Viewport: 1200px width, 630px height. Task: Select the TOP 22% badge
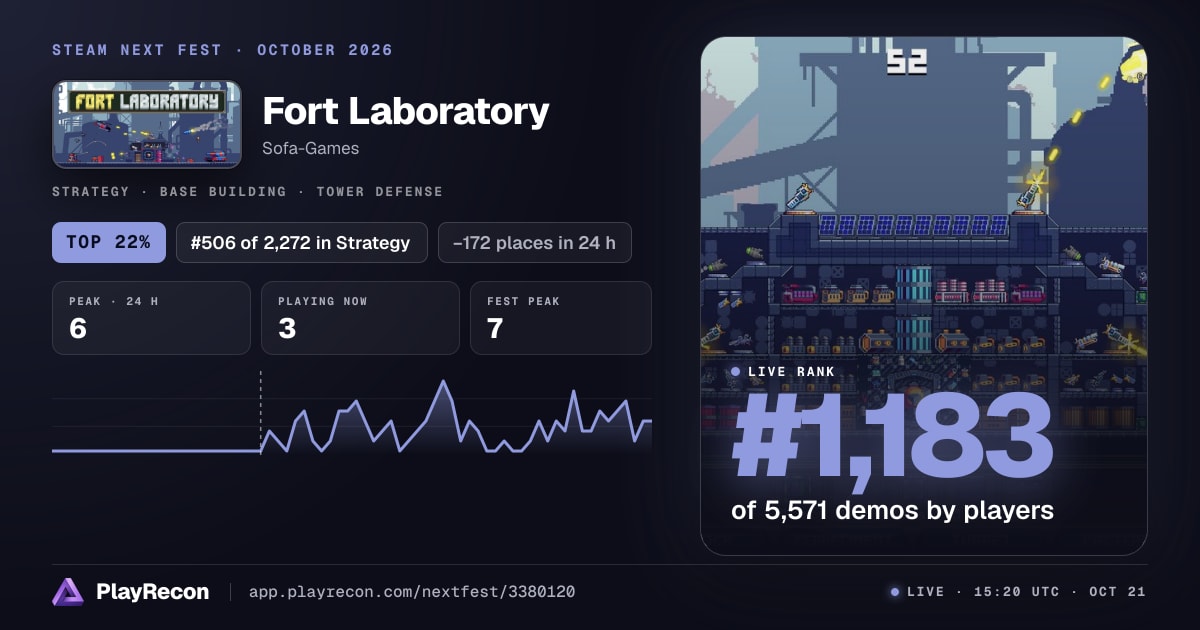(109, 242)
